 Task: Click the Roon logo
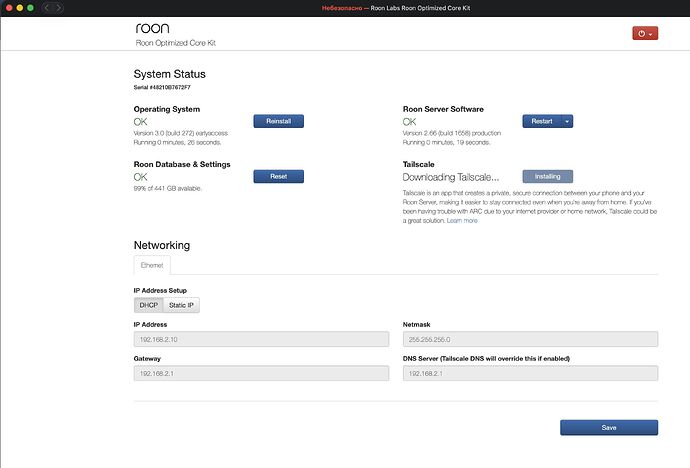pyautogui.click(x=152, y=28)
